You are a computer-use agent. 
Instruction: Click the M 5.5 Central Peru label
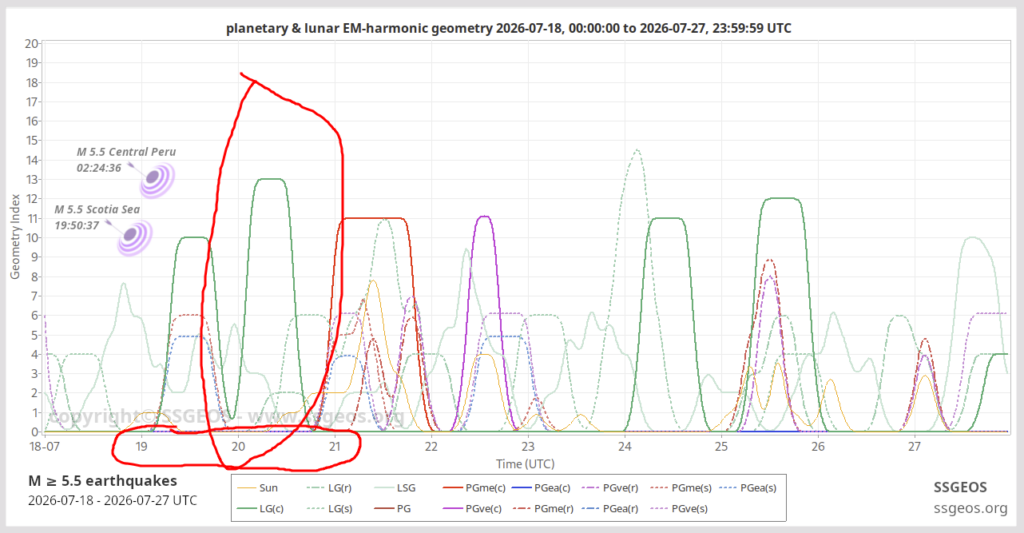pyautogui.click(x=126, y=152)
